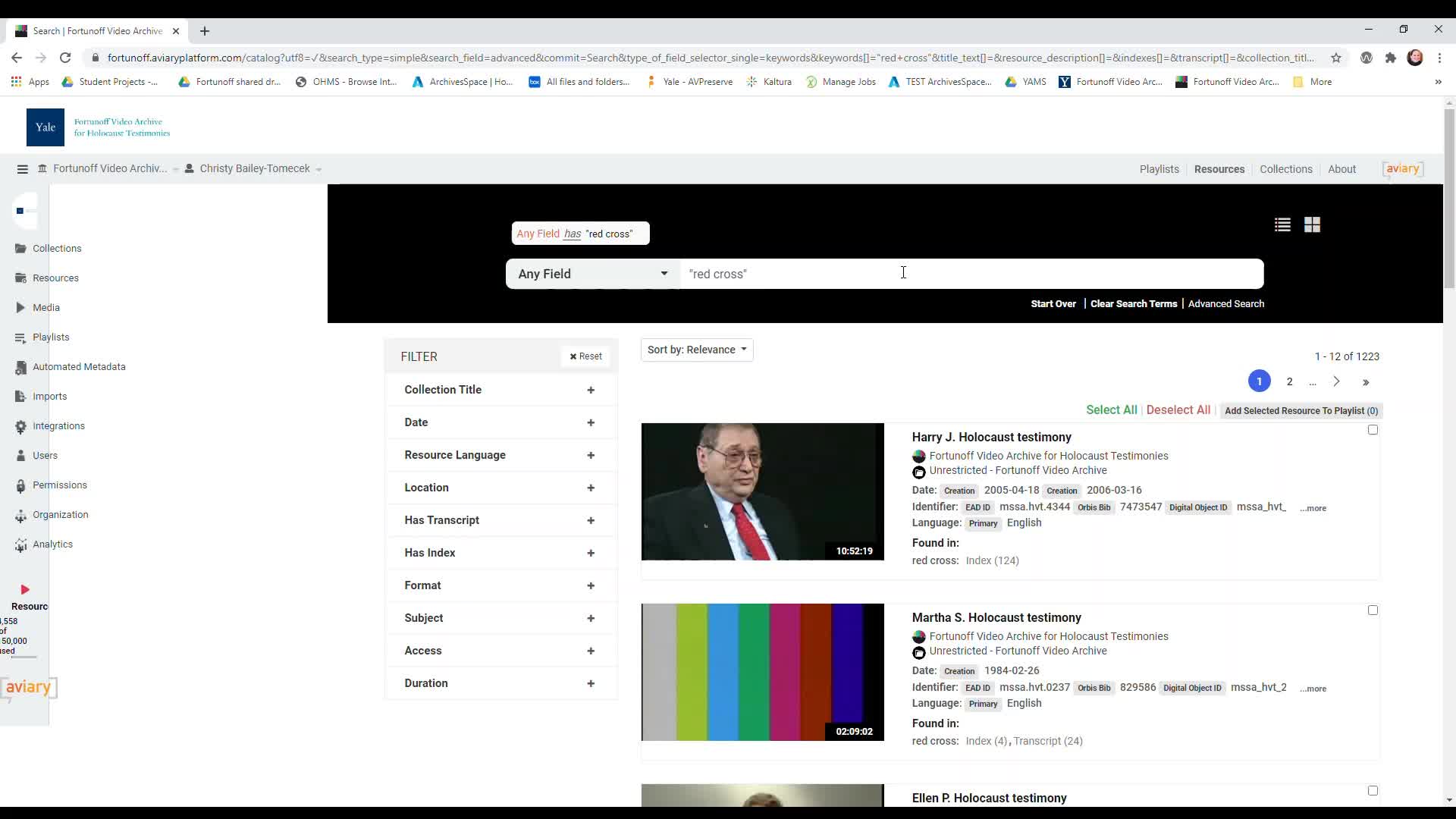
Task: Click the aviary logo in top navigation
Action: click(1403, 169)
